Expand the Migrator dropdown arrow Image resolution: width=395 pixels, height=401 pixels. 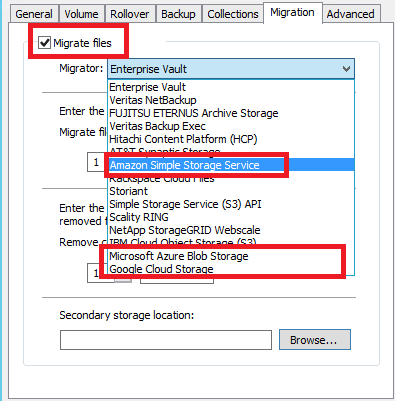[x=346, y=69]
